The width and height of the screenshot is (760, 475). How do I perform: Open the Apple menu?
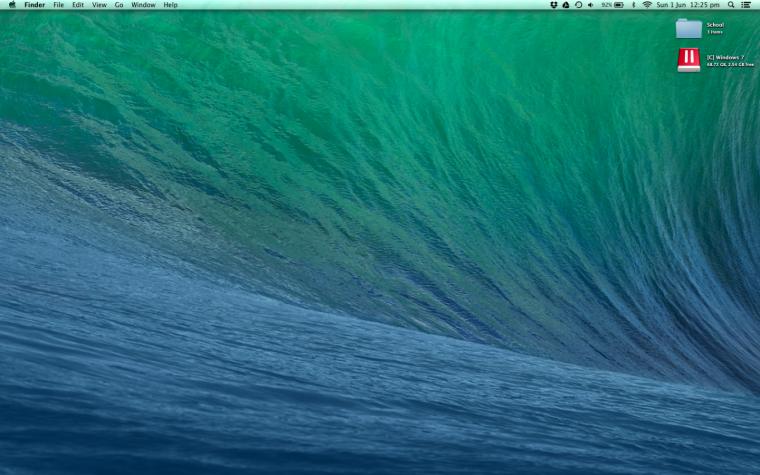pyautogui.click(x=12, y=4)
